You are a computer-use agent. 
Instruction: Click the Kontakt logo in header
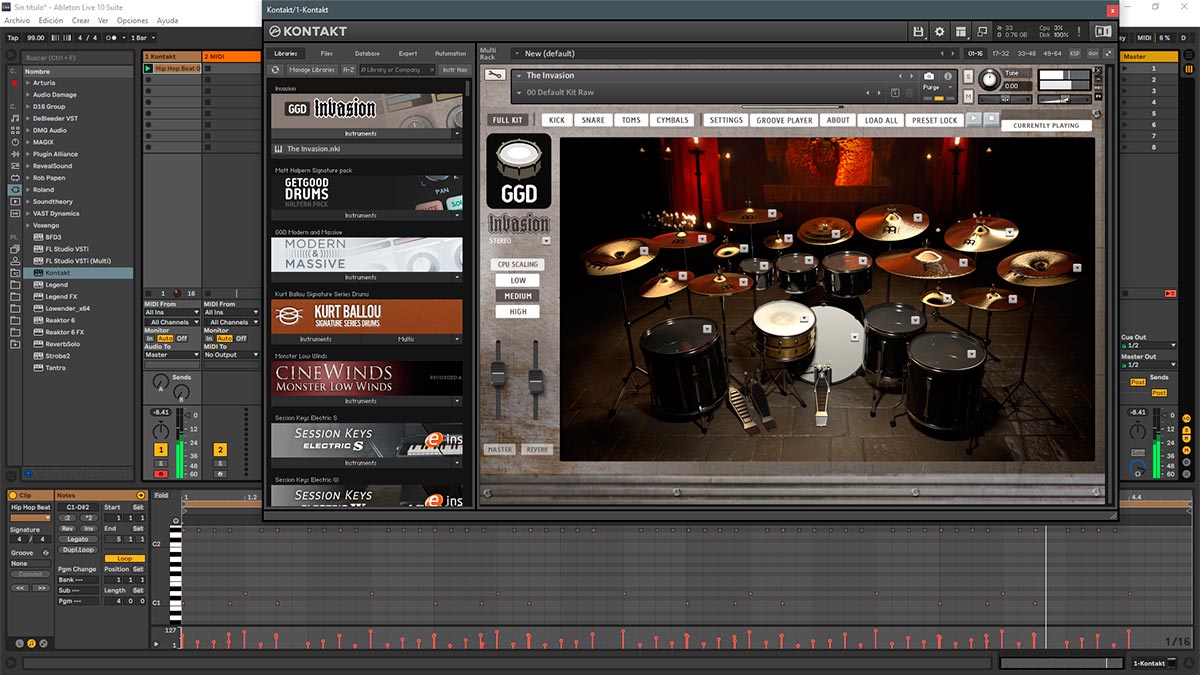point(309,32)
